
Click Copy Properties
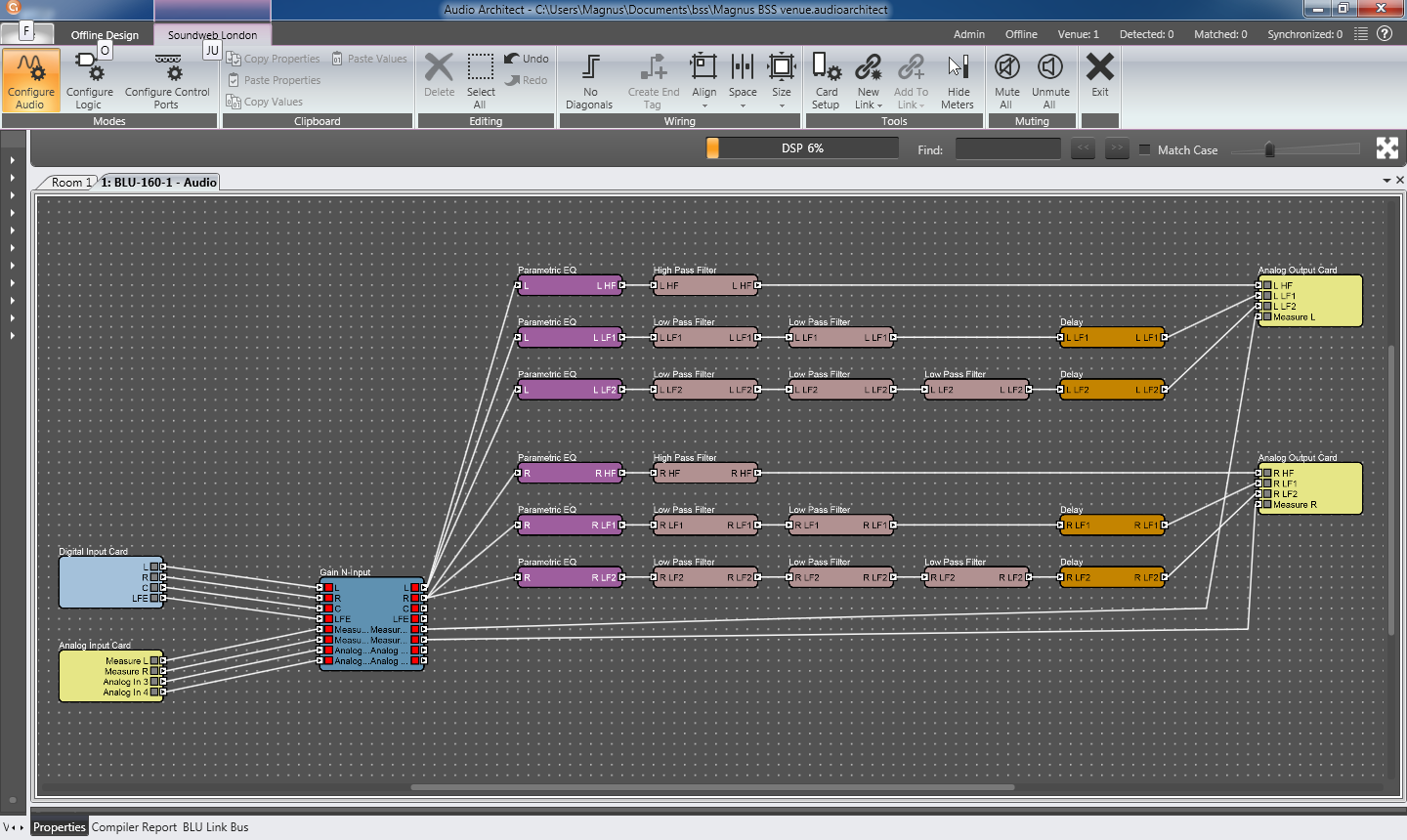coord(274,59)
